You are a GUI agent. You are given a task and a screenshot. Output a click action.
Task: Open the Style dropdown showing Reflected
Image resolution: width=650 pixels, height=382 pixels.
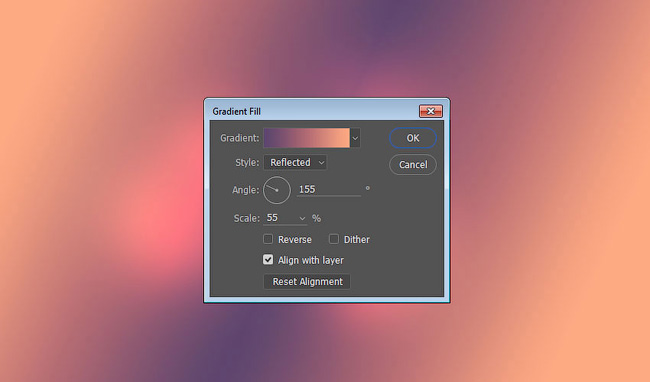(x=295, y=162)
